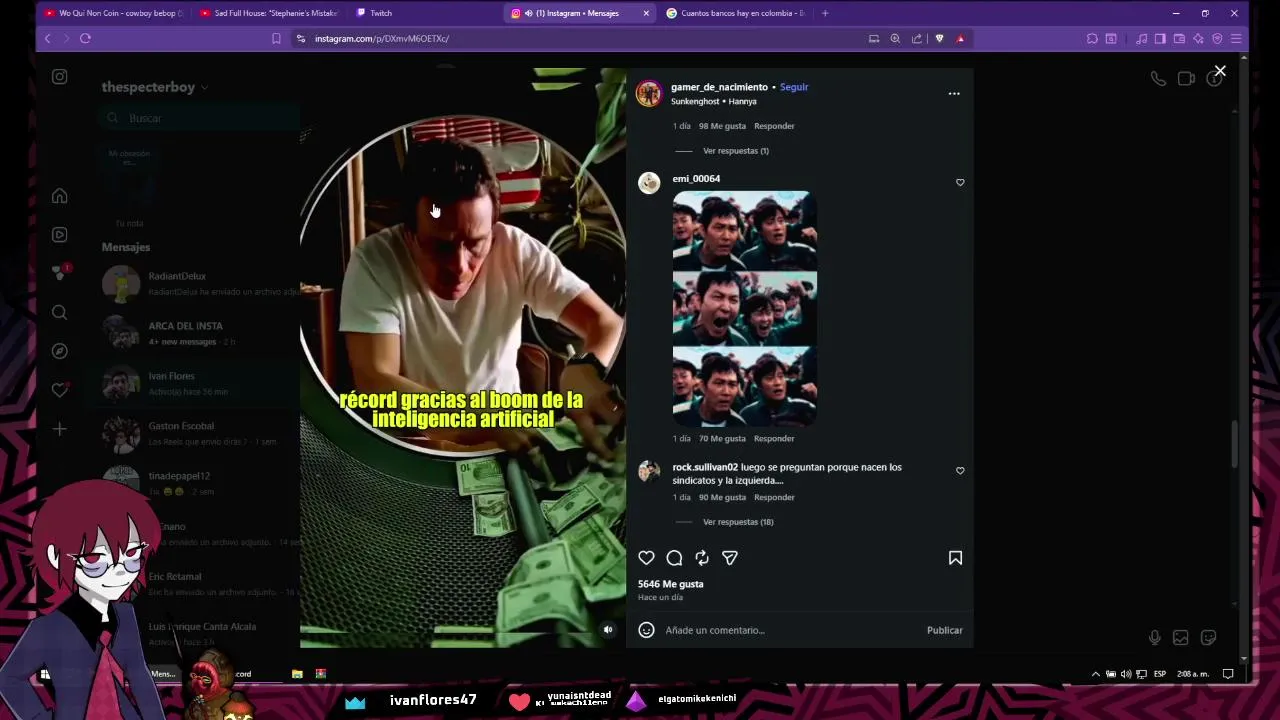This screenshot has height=720, width=1280.
Task: Open Brave Shields lion icon
Action: [x=939, y=38]
